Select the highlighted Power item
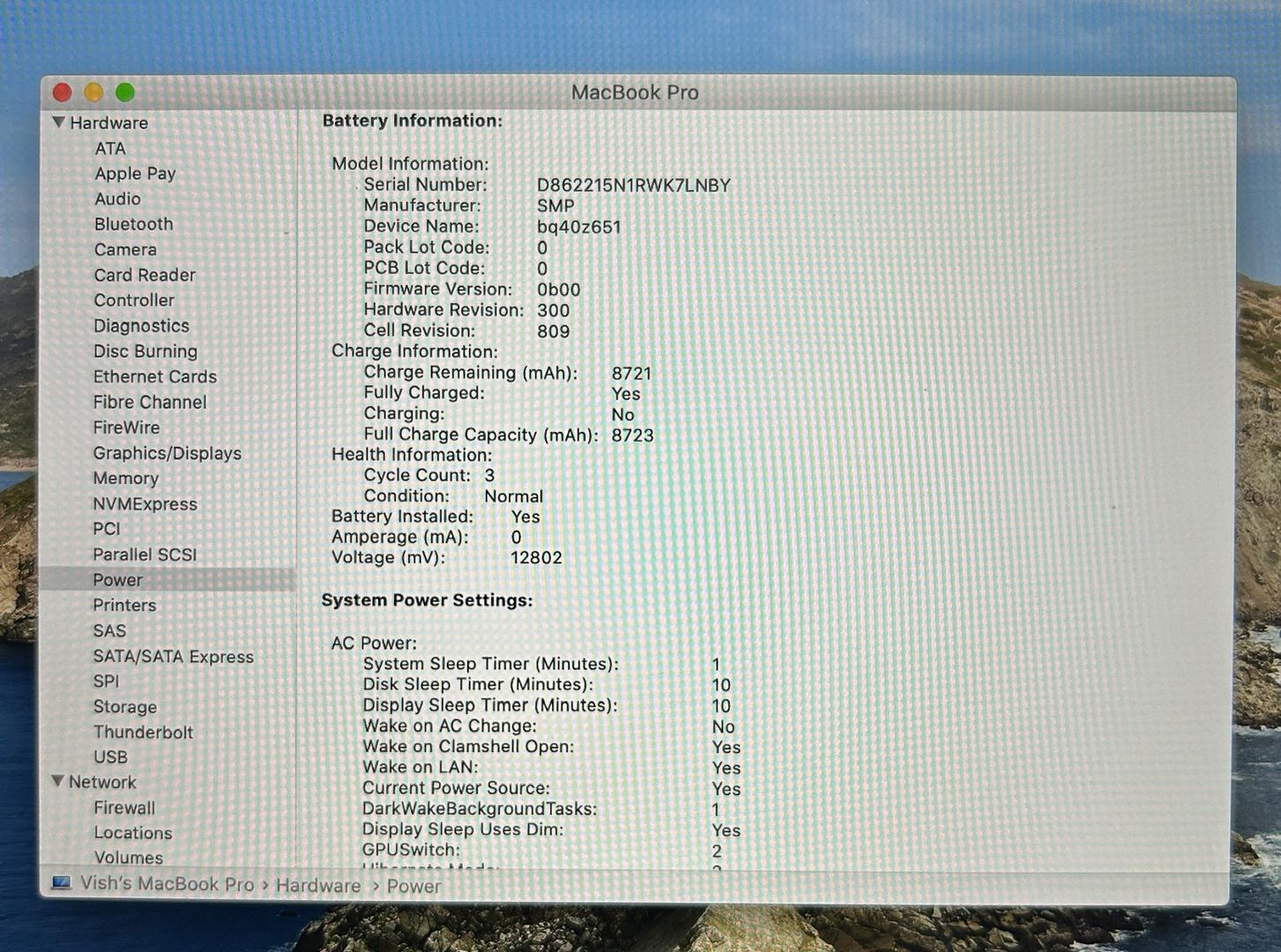 click(168, 580)
